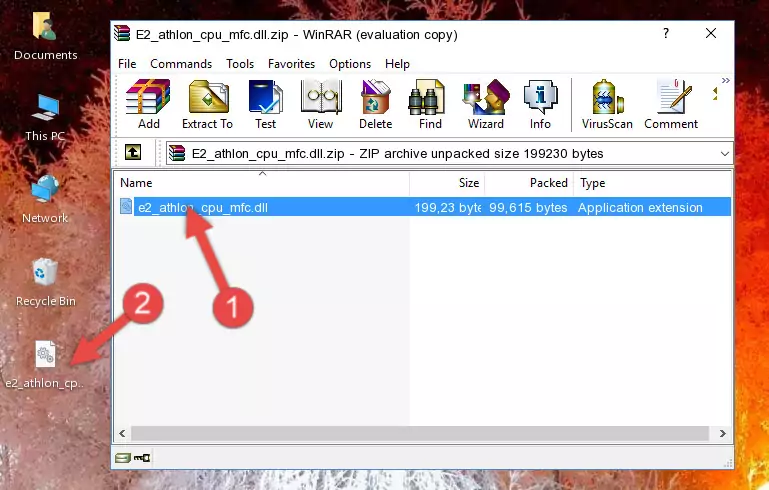Add a Comment to the archive
The width and height of the screenshot is (769, 490).
[x=671, y=104]
